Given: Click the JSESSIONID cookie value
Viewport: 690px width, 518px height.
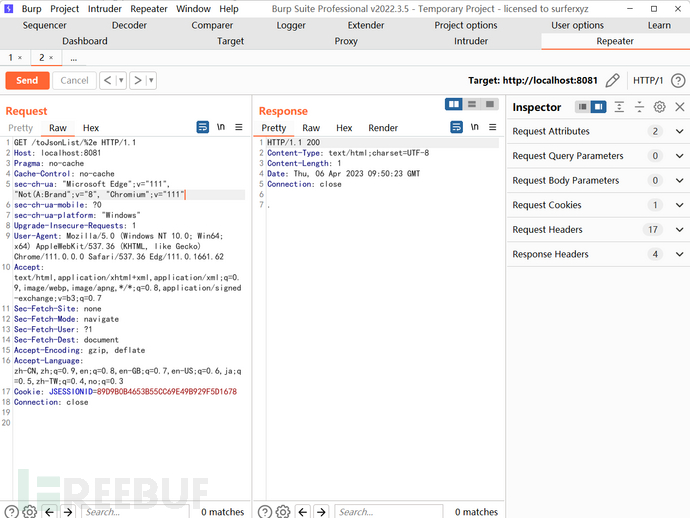Looking at the screenshot, I should tap(167, 392).
